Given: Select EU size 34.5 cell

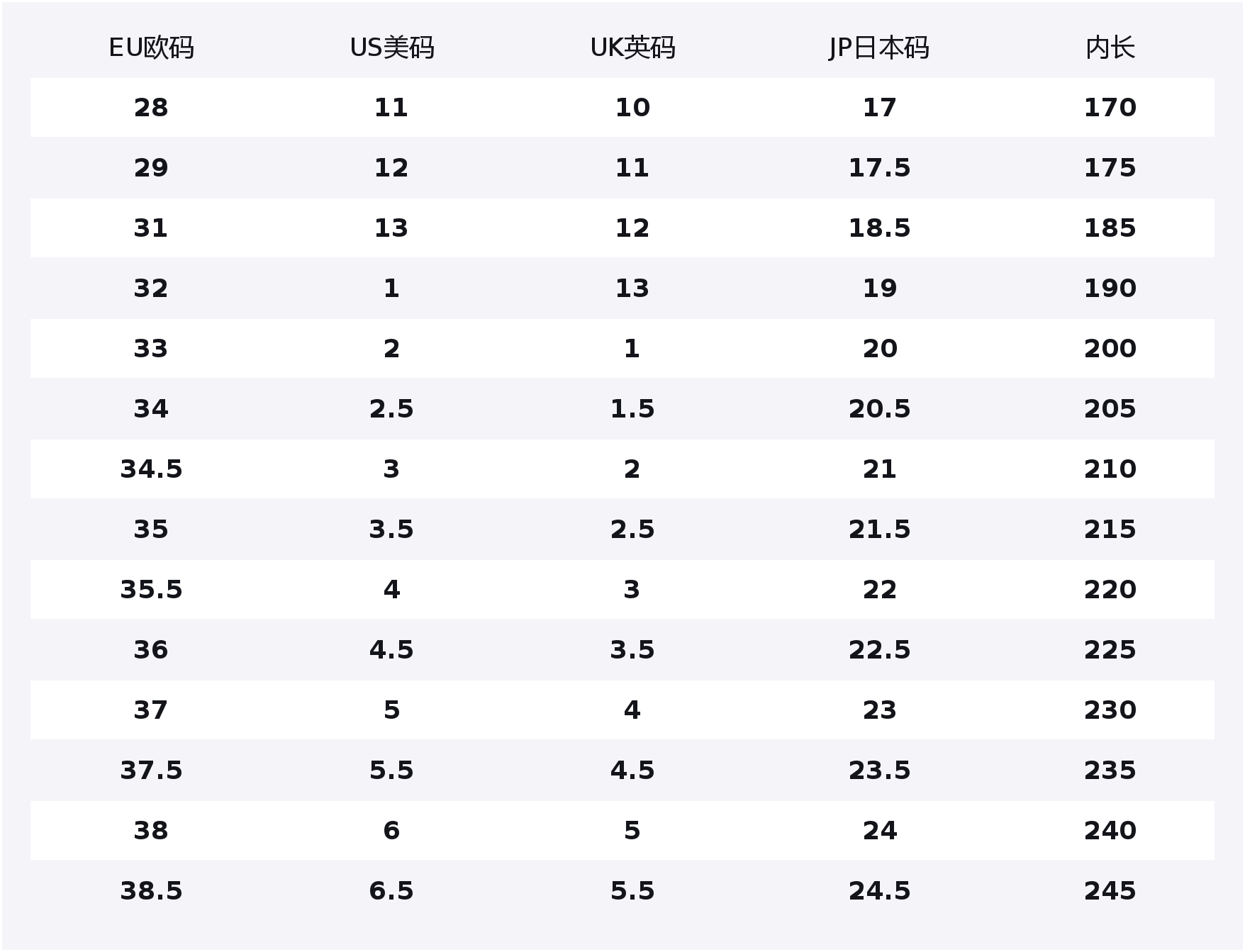Looking at the screenshot, I should (151, 469).
